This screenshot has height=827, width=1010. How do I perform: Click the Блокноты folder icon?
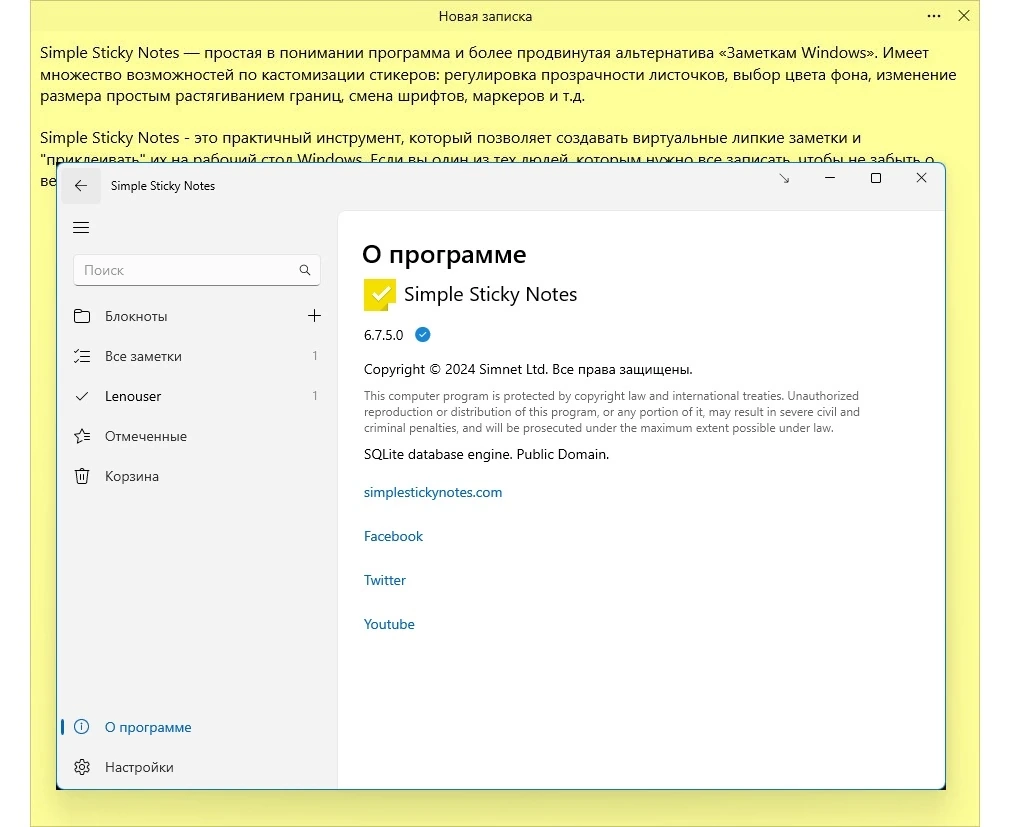pyautogui.click(x=82, y=316)
